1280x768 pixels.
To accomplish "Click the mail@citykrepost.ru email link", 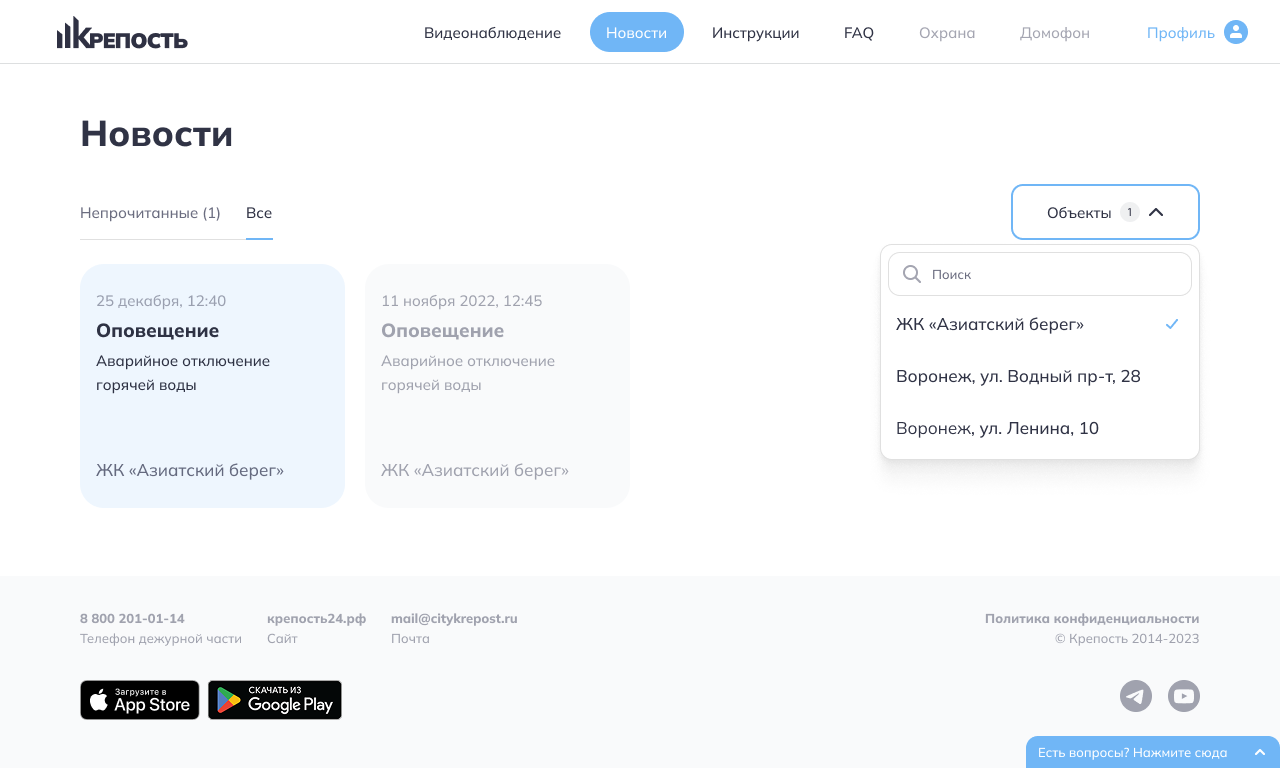I will [454, 618].
